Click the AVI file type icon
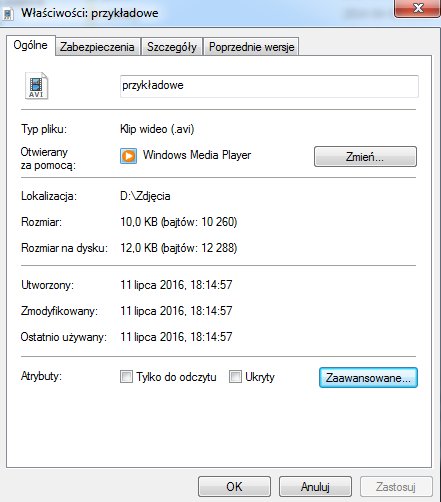441x502 pixels. [37, 86]
